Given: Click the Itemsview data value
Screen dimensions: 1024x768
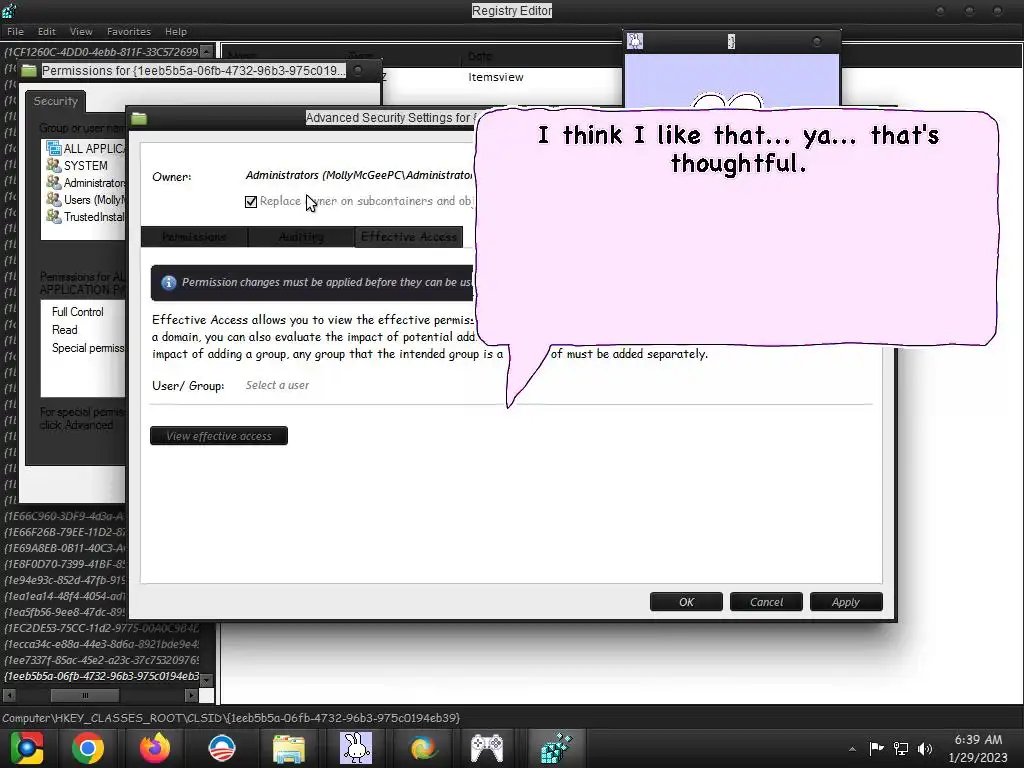Looking at the screenshot, I should [496, 77].
